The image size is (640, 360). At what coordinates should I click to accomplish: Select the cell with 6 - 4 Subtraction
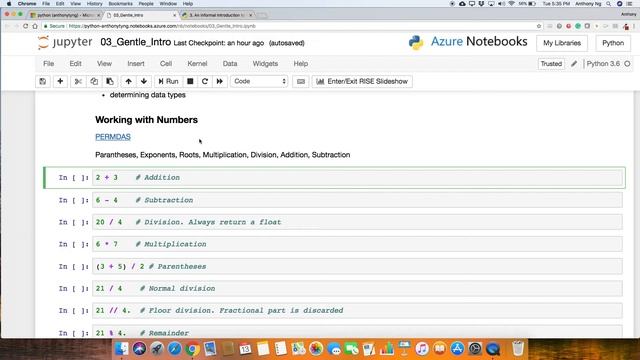coord(357,200)
